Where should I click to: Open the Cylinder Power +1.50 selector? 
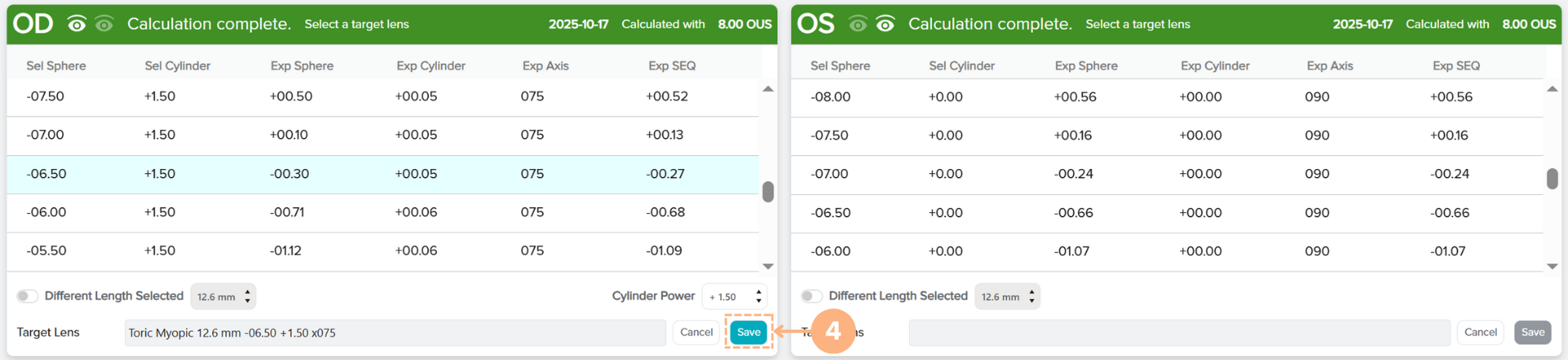[x=735, y=296]
